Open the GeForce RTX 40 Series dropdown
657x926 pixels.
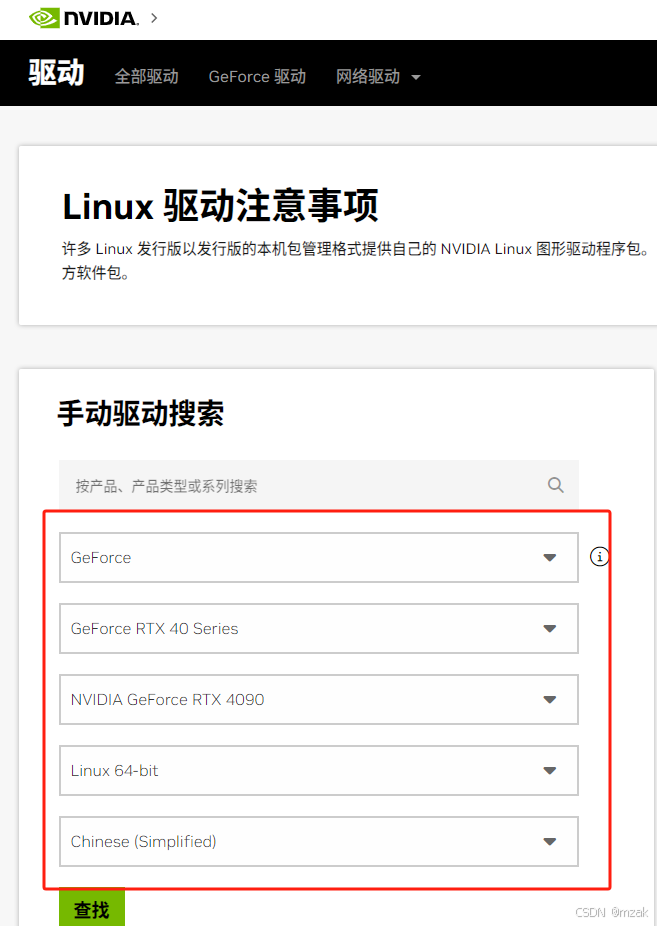point(319,628)
